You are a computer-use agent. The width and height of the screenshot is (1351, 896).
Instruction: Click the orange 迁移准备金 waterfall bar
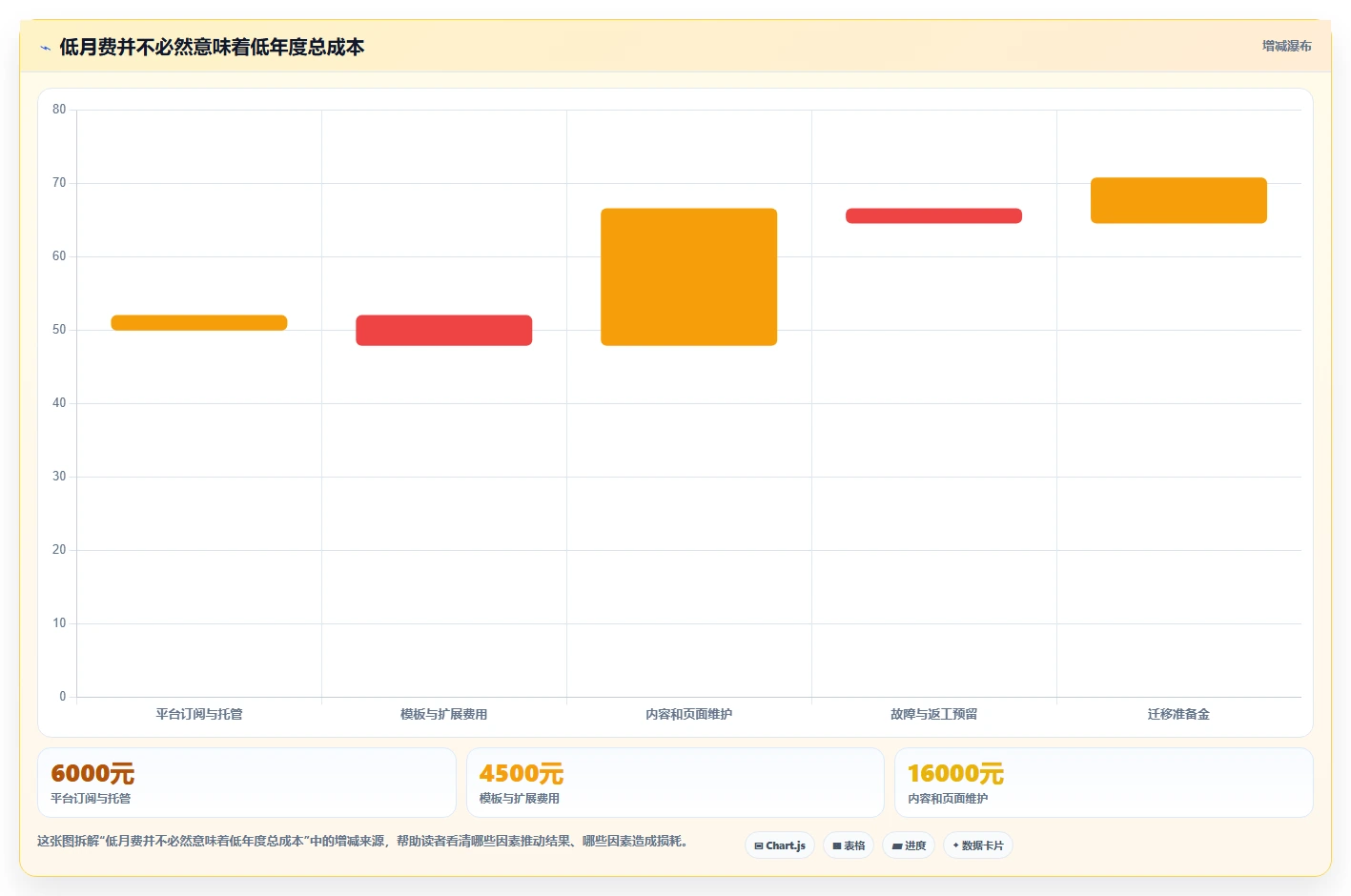(x=1178, y=201)
